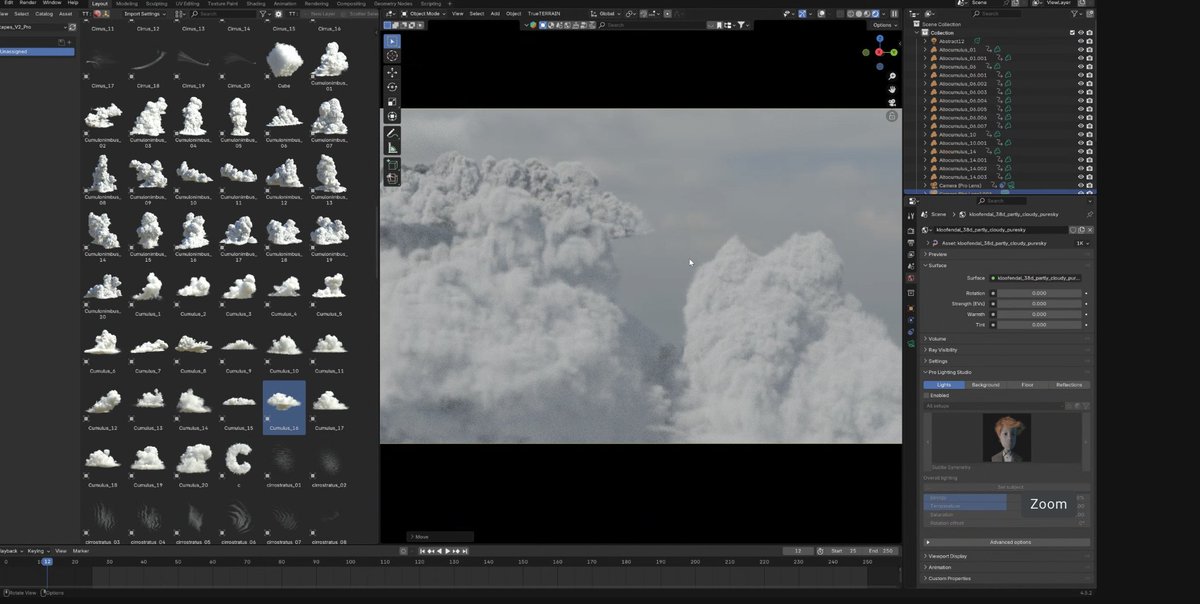The height and width of the screenshot is (604, 1200).
Task: Select the Move tool in the viewport toolbar
Action: (392, 72)
